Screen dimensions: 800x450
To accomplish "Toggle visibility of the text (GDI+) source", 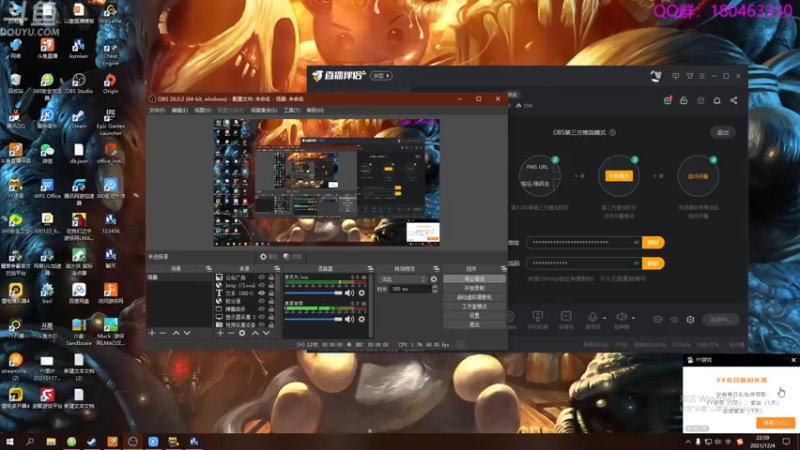I will (262, 293).
